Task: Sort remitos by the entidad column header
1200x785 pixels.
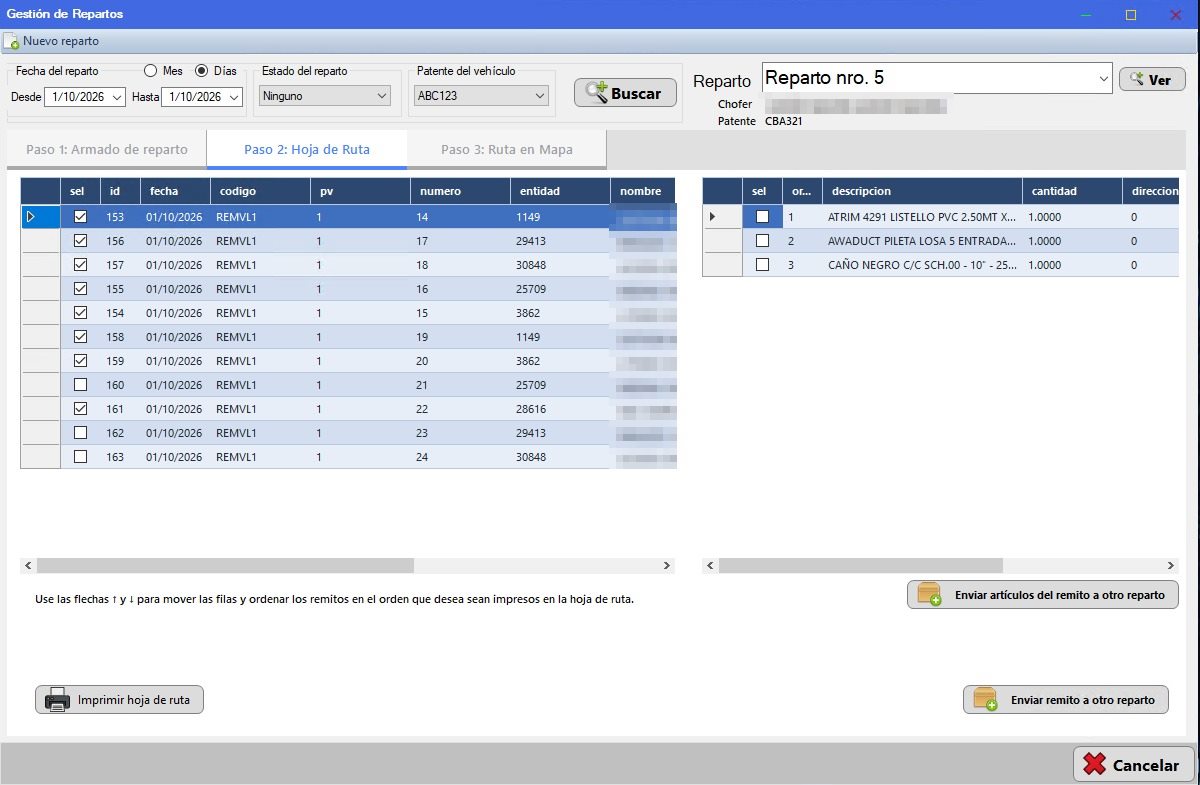Action: pos(560,191)
